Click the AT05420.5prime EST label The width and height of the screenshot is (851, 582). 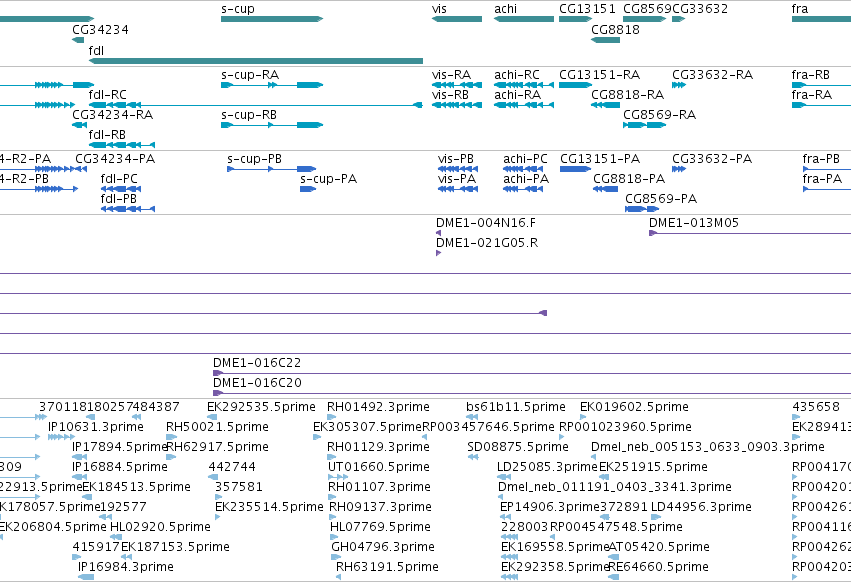[659, 547]
